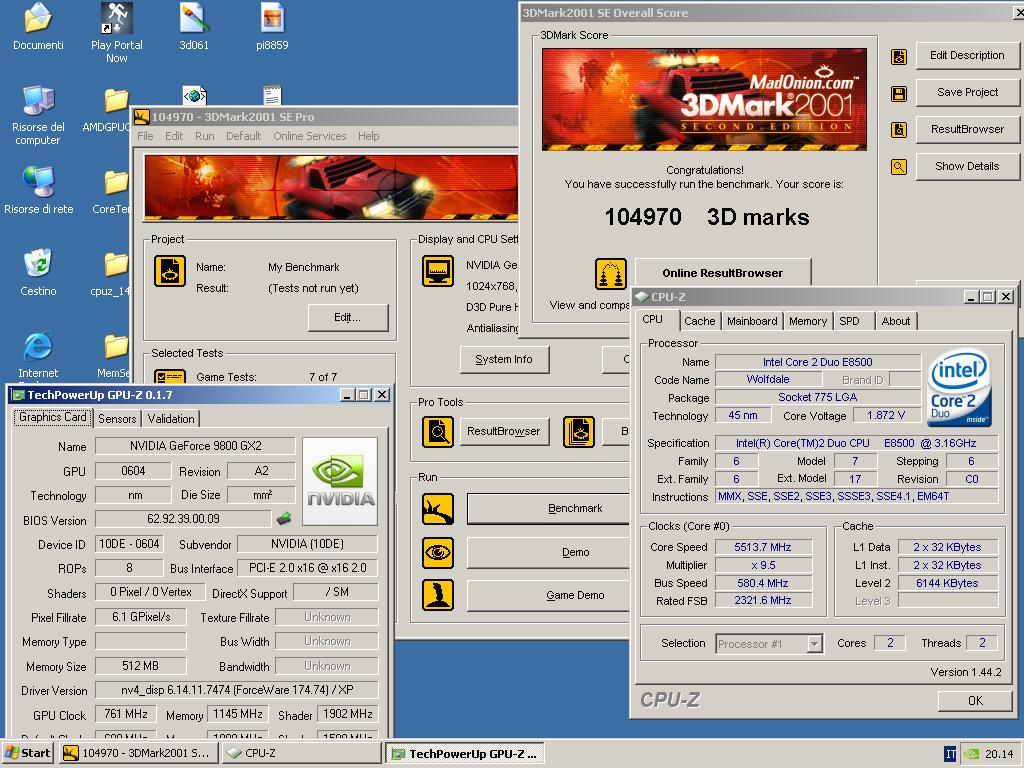Switch to the Validation tab in GPU-Z
Screen dimensions: 1024x768
(x=171, y=419)
